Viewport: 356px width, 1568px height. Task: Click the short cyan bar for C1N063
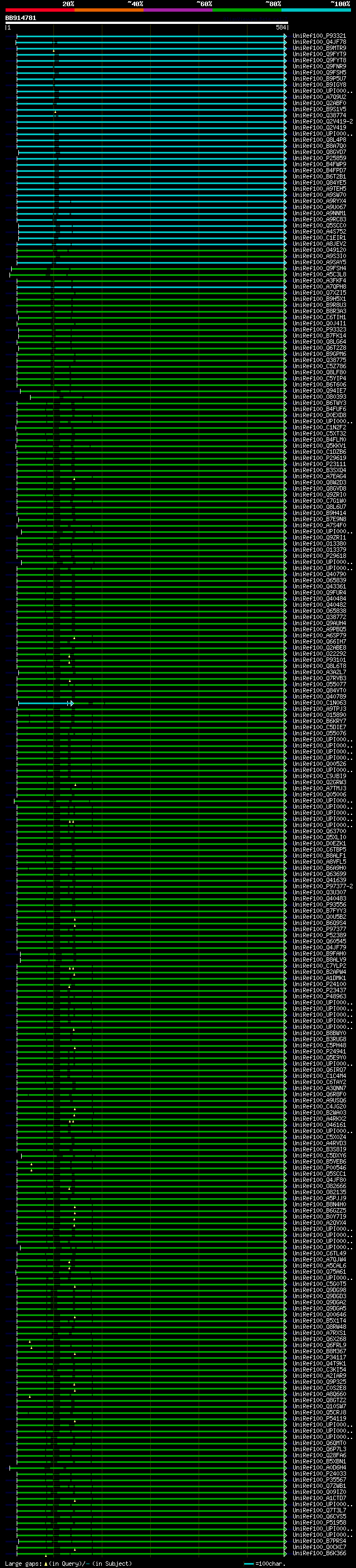coord(46,703)
